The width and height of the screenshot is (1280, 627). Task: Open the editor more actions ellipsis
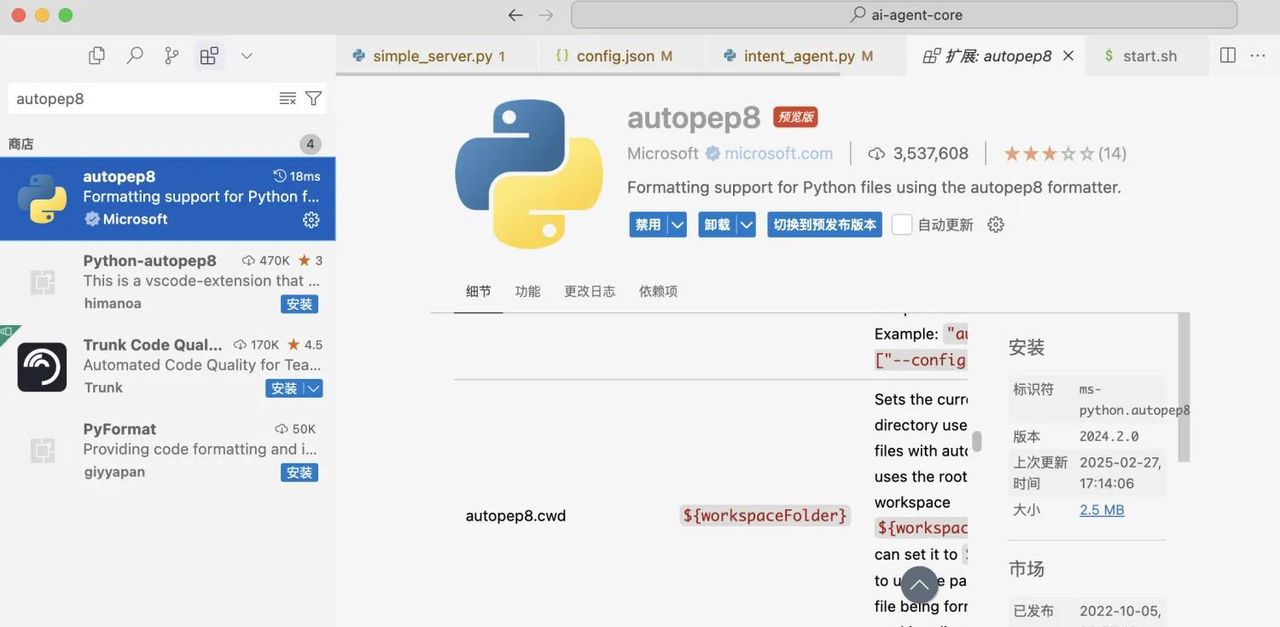pos(1258,55)
